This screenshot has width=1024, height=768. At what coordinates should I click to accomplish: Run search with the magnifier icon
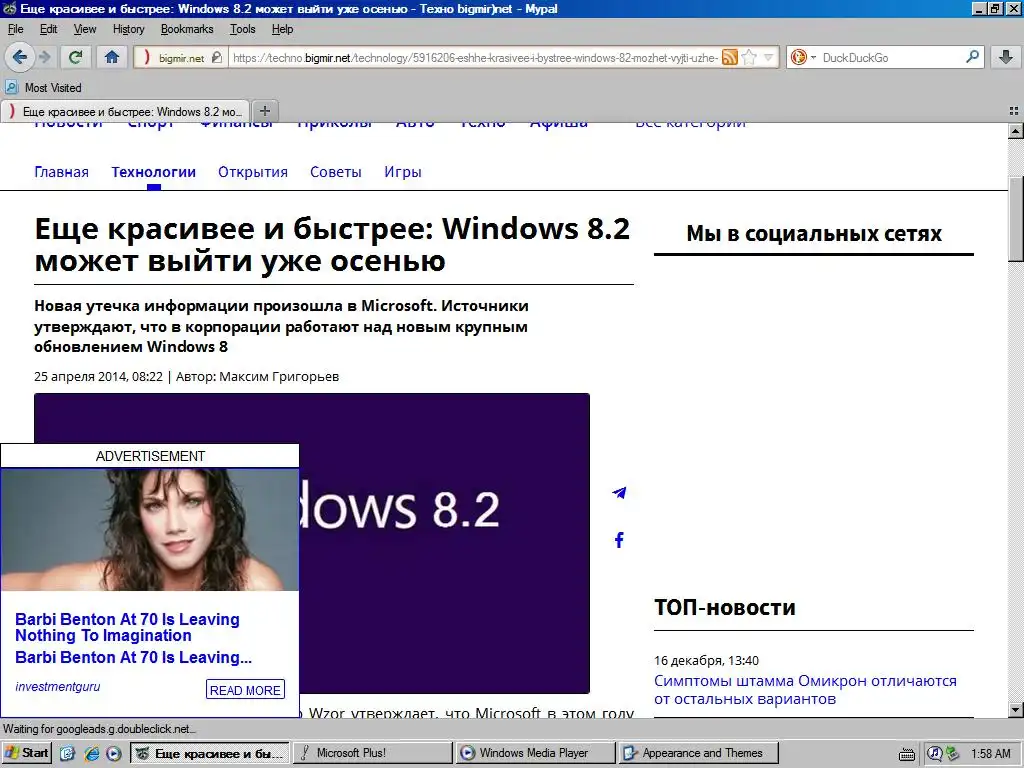972,57
